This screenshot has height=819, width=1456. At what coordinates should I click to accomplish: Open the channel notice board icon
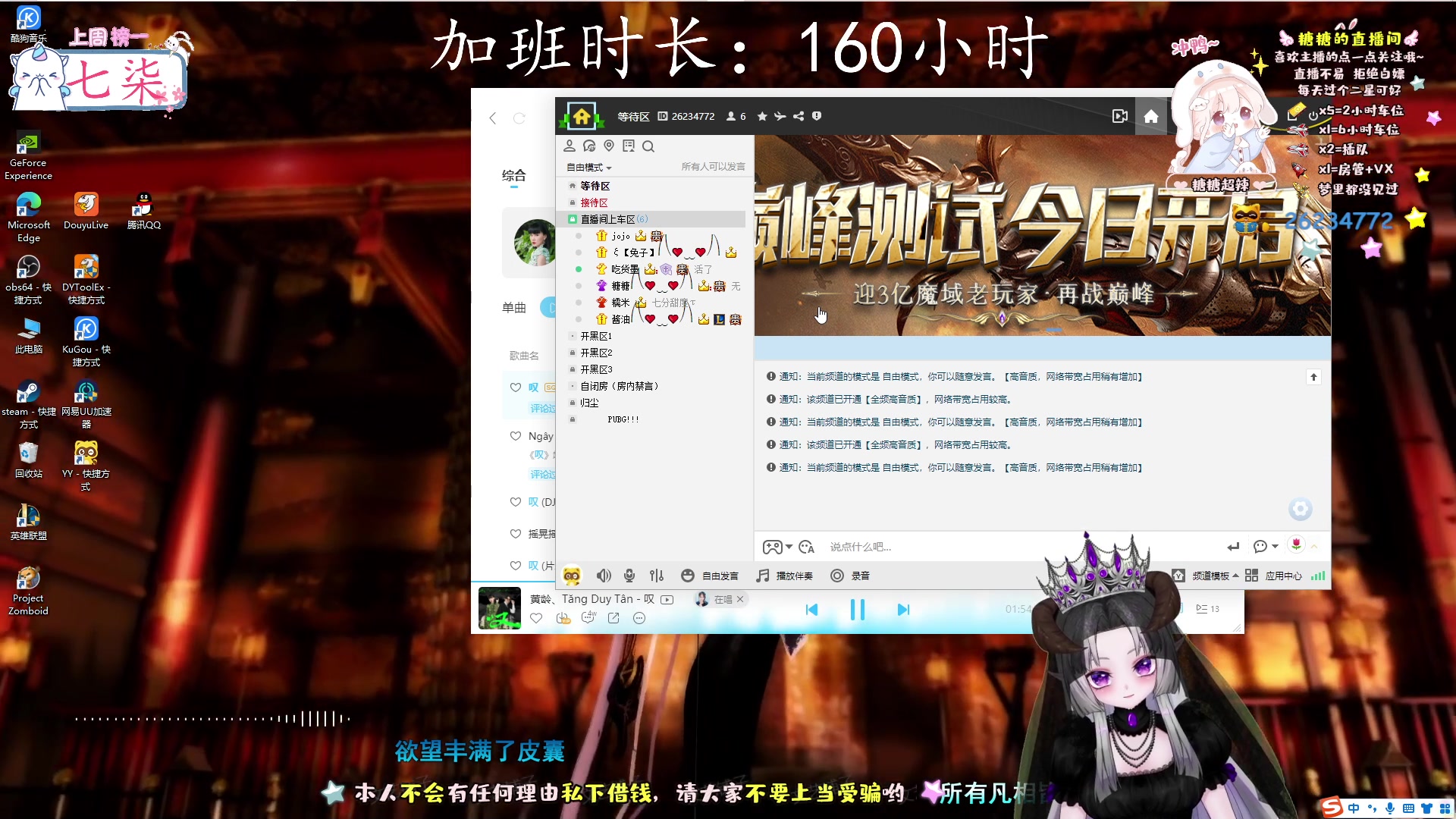629,146
